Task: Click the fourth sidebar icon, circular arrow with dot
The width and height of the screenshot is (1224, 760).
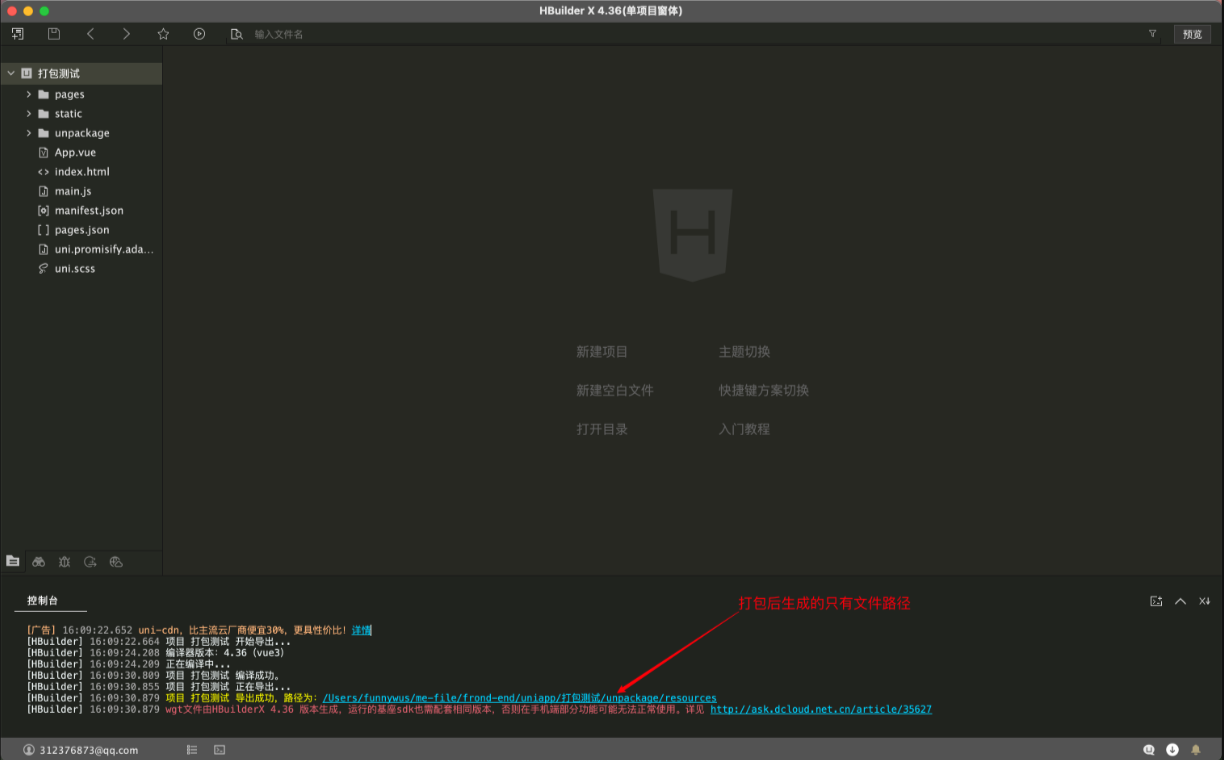Action: 90,562
